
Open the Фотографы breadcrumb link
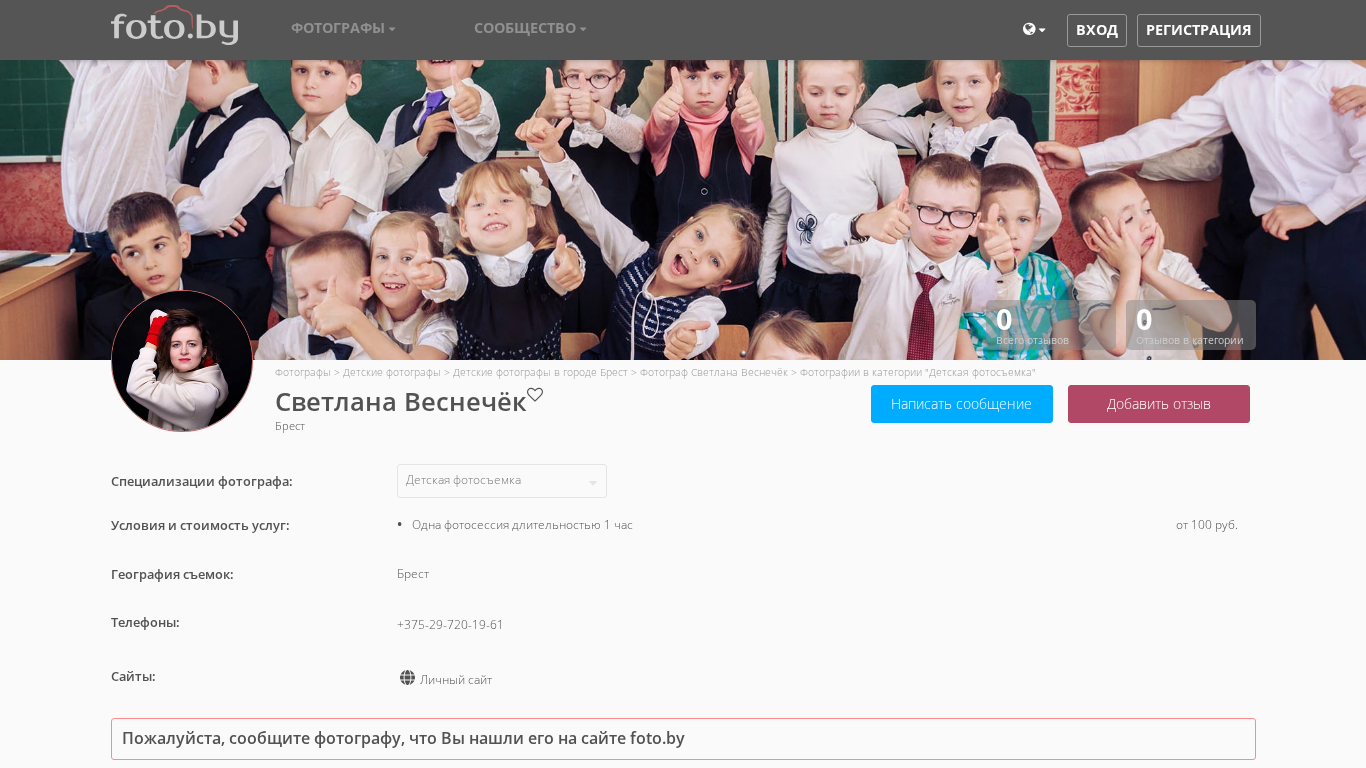point(303,372)
